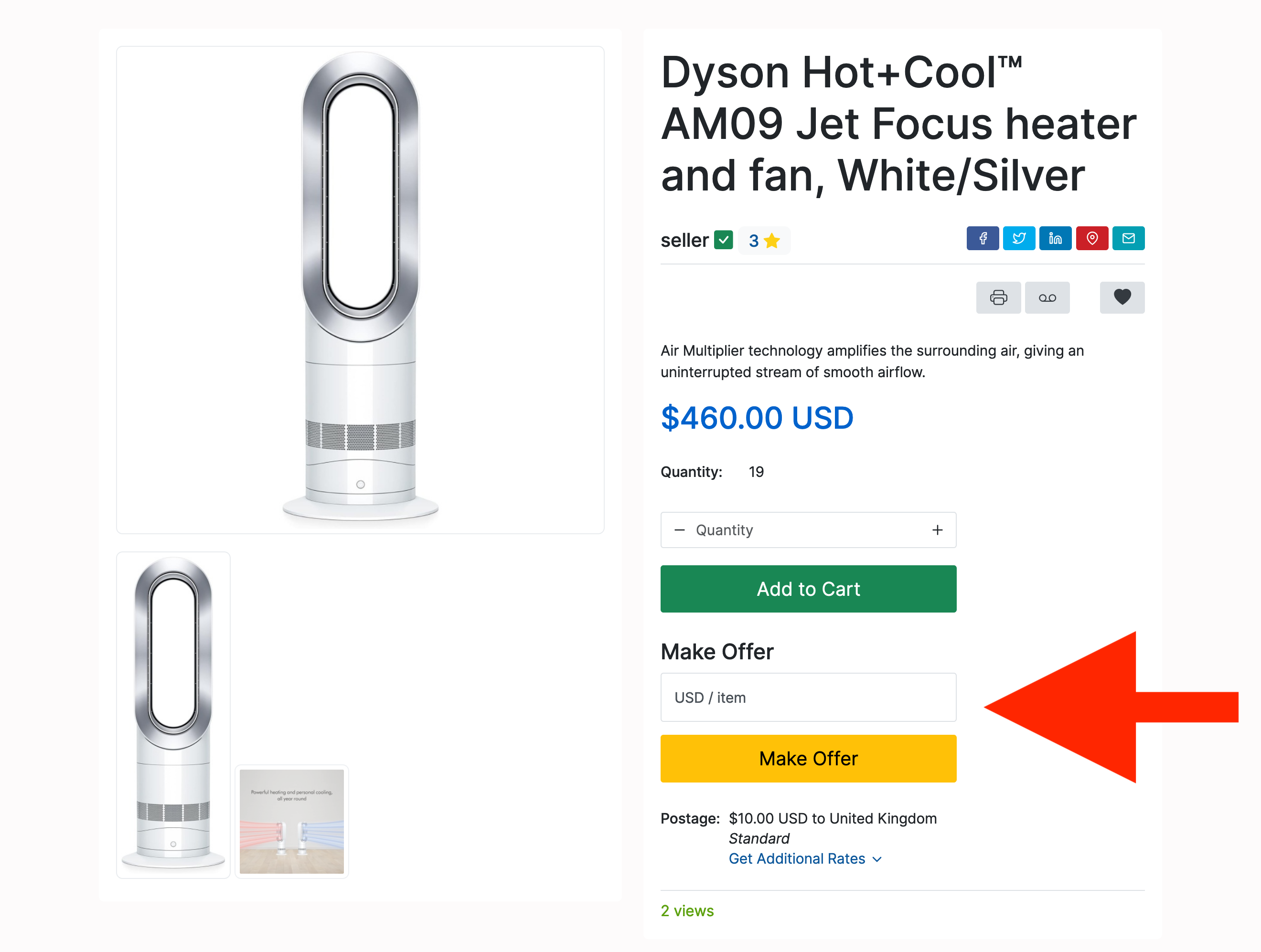Click the main Dyson product image
This screenshot has width=1261, height=952.
pos(360,289)
